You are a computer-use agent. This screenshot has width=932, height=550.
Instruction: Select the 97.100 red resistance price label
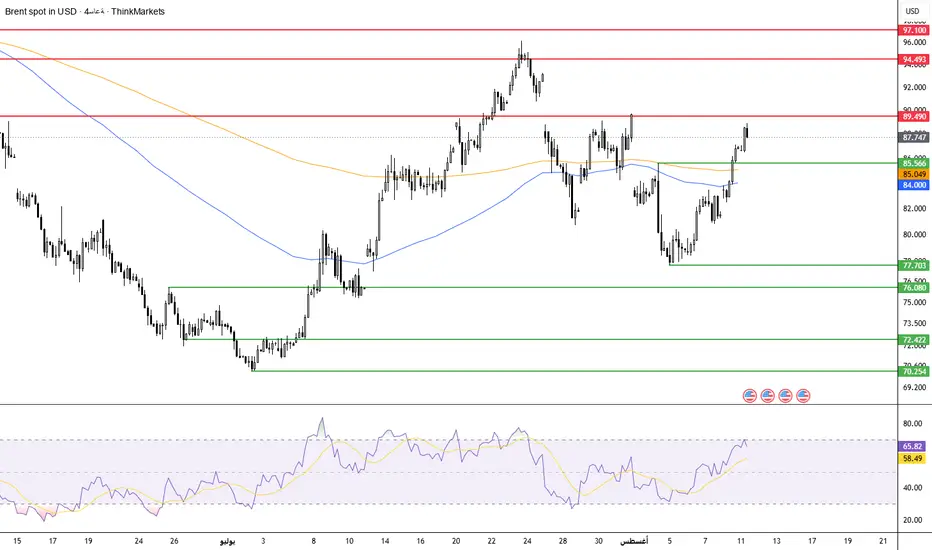(914, 30)
